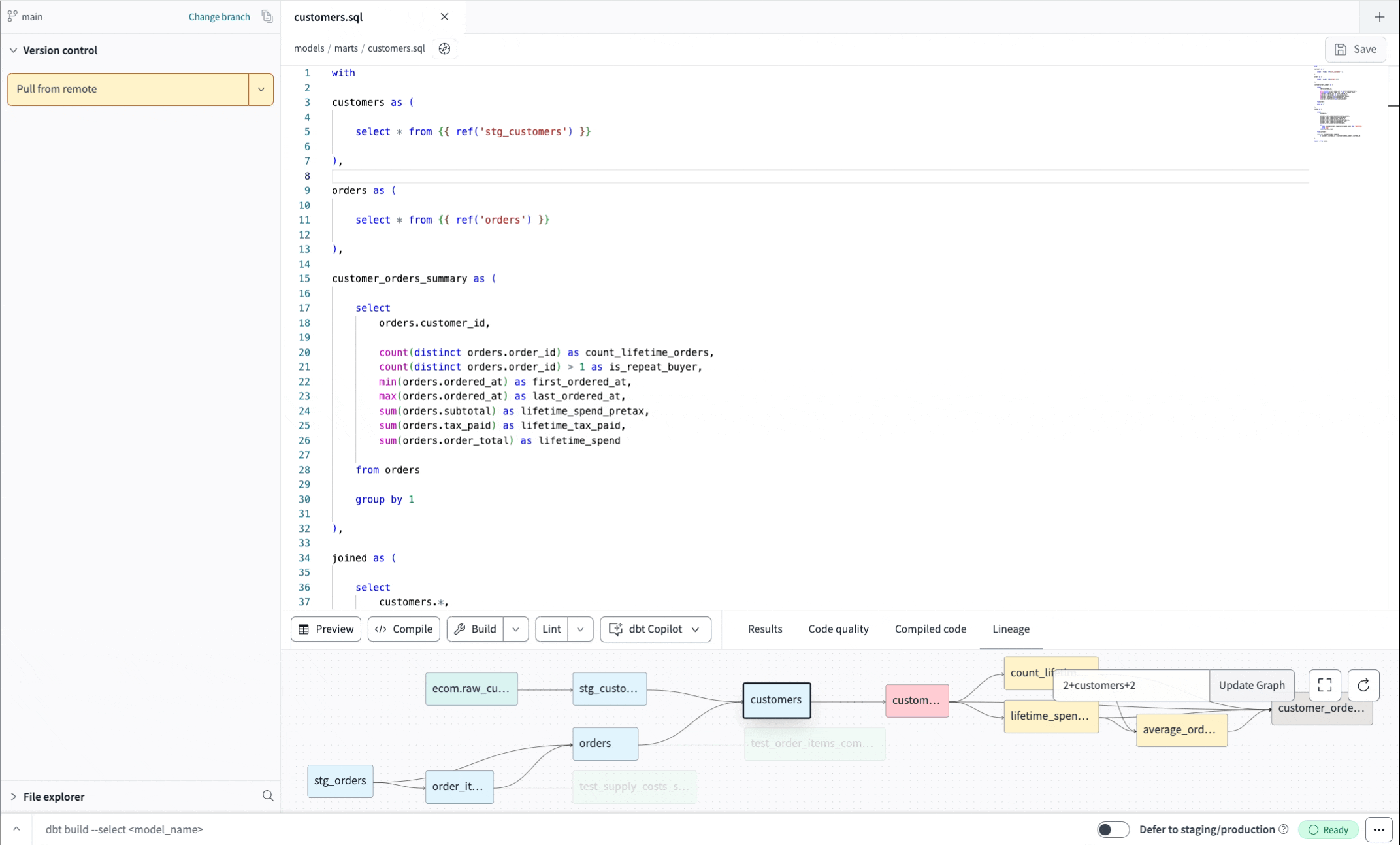This screenshot has width=1400, height=845.
Task: Click the dbt build command input field
Action: point(261,829)
